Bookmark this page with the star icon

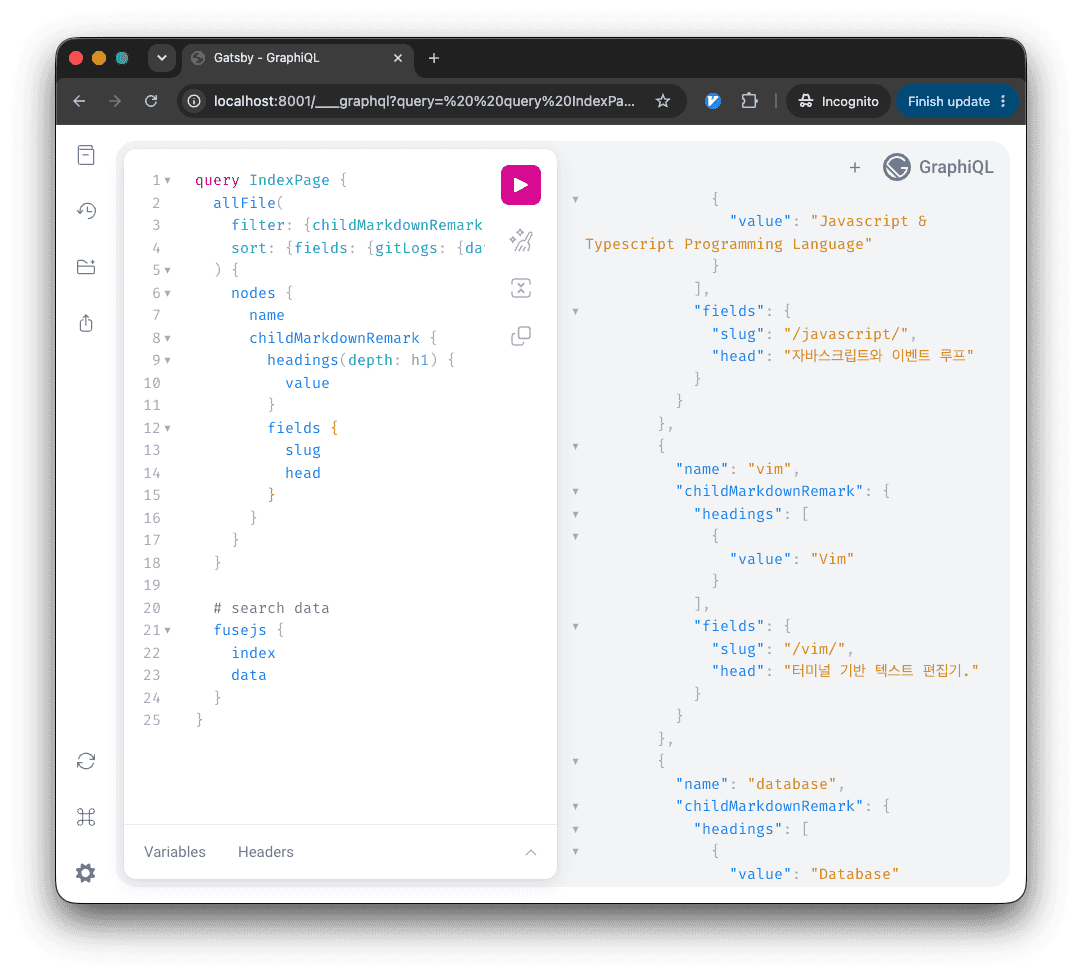tap(663, 101)
